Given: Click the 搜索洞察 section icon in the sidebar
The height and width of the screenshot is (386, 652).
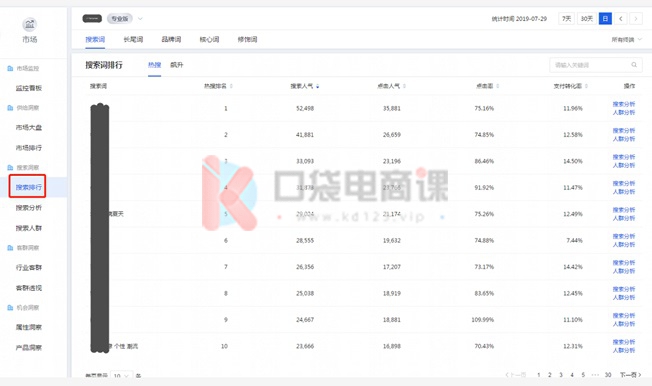Looking at the screenshot, I should (x=10, y=168).
